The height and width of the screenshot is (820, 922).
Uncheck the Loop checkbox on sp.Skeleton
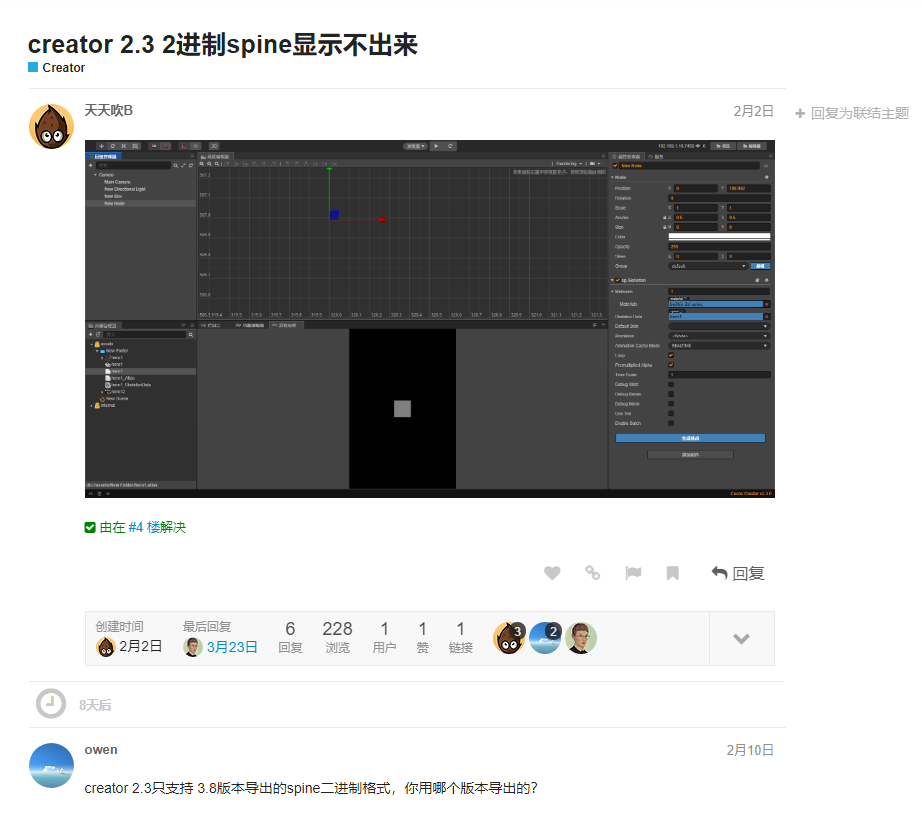coord(670,356)
